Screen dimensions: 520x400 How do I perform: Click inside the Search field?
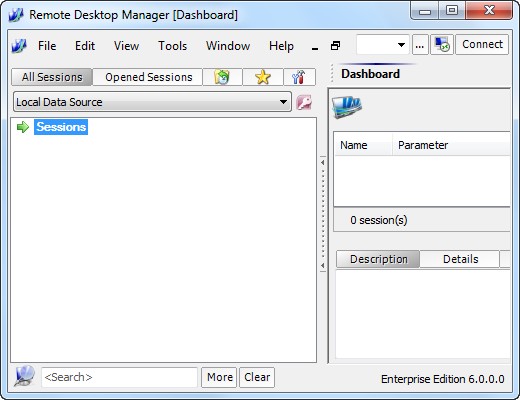[119, 377]
